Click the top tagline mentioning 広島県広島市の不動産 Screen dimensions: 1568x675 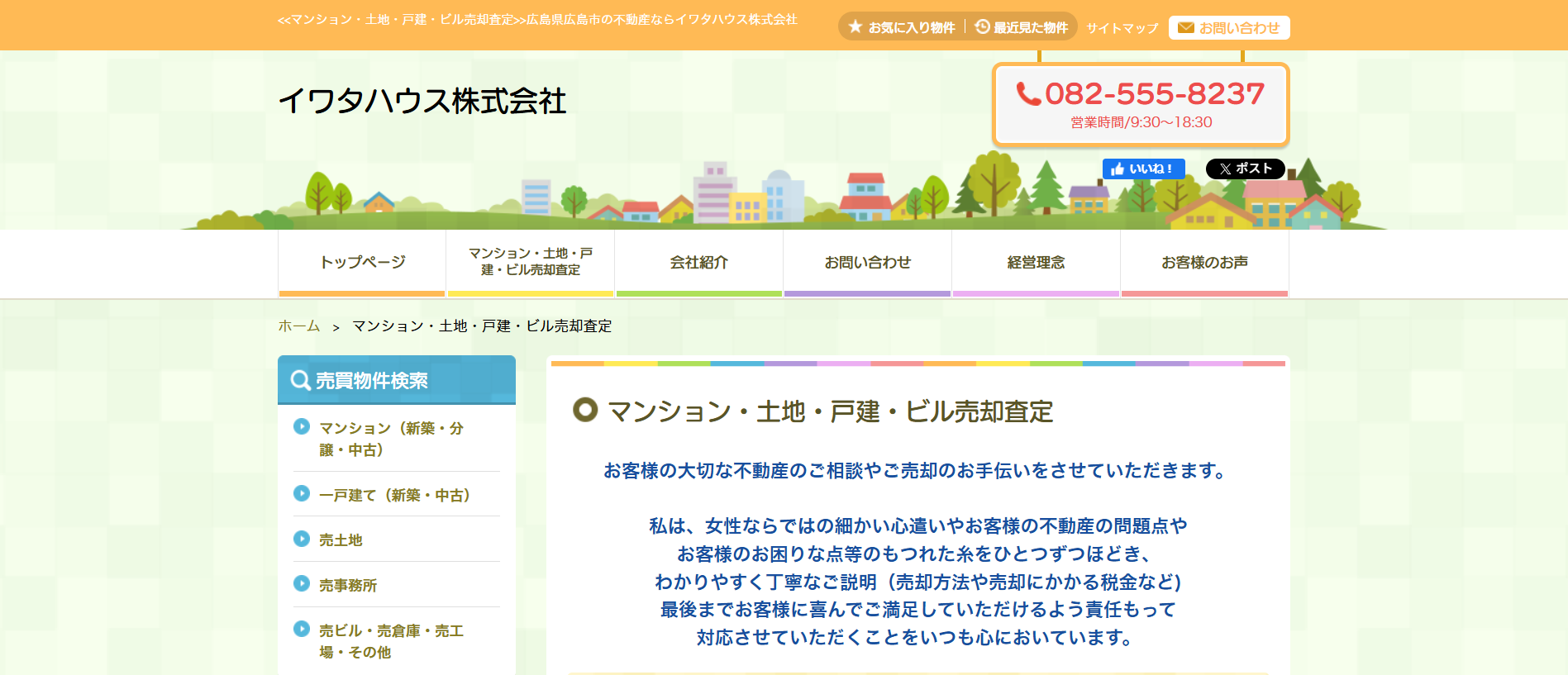538,19
